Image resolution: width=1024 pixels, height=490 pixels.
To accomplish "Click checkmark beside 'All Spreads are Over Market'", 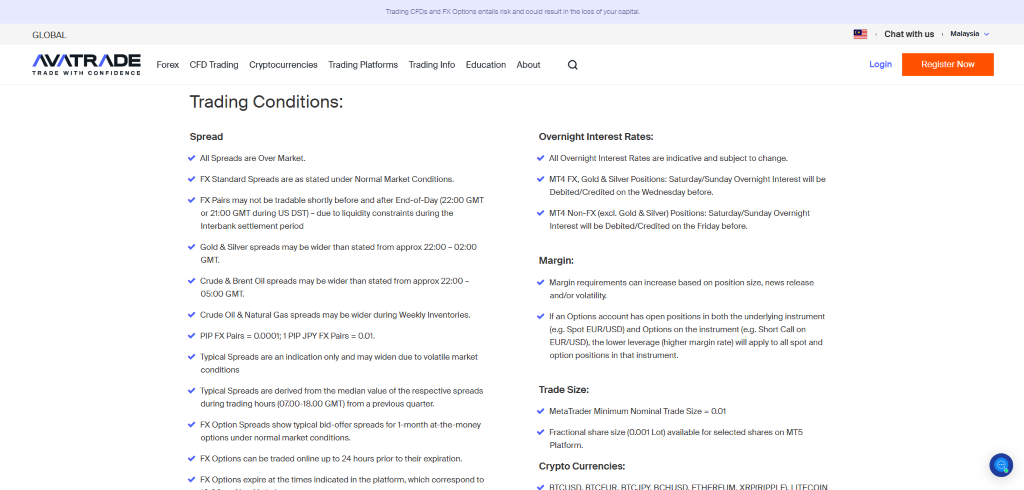I will click(191, 158).
